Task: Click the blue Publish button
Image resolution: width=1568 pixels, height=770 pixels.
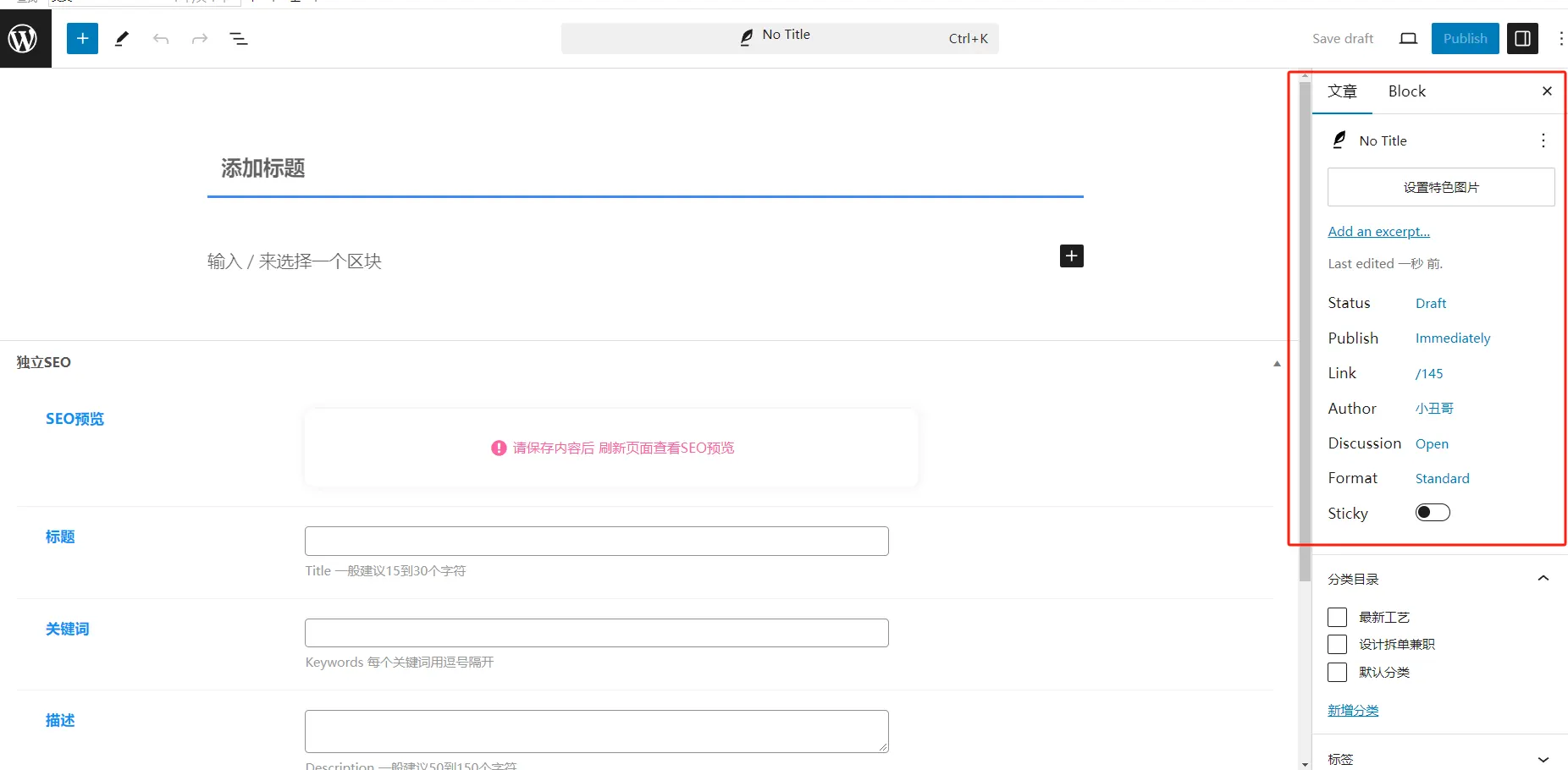Action: coord(1465,38)
